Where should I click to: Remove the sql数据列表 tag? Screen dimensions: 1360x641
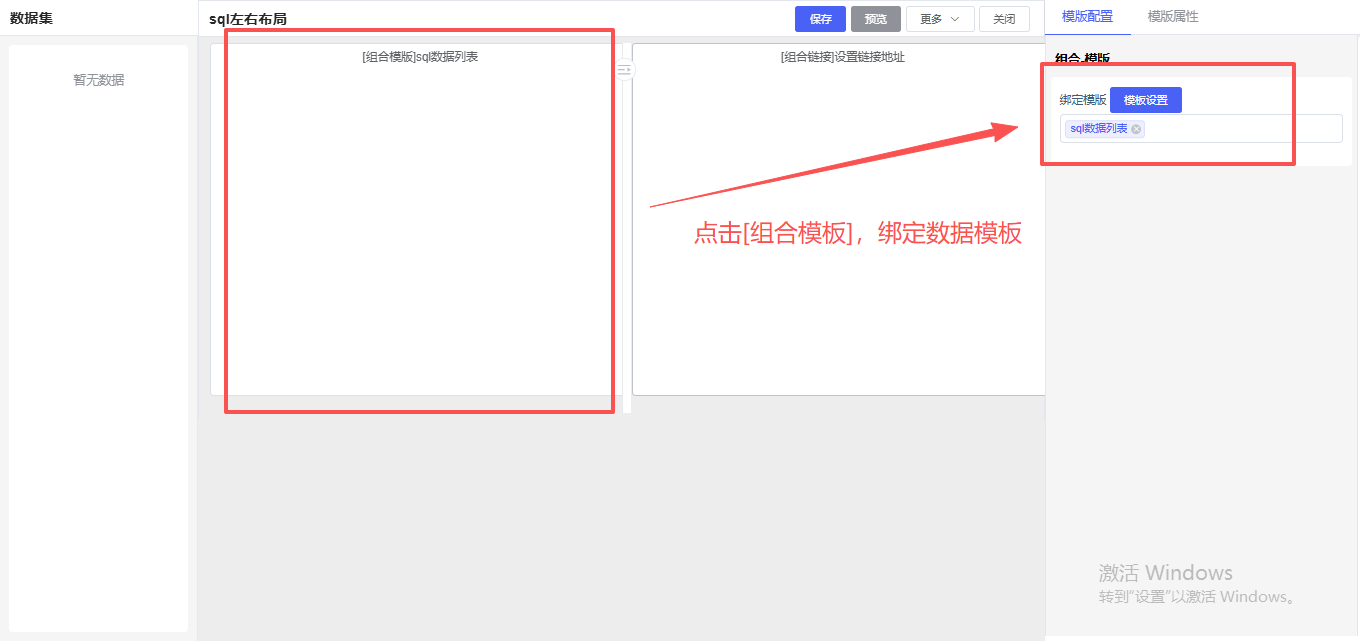(1136, 129)
